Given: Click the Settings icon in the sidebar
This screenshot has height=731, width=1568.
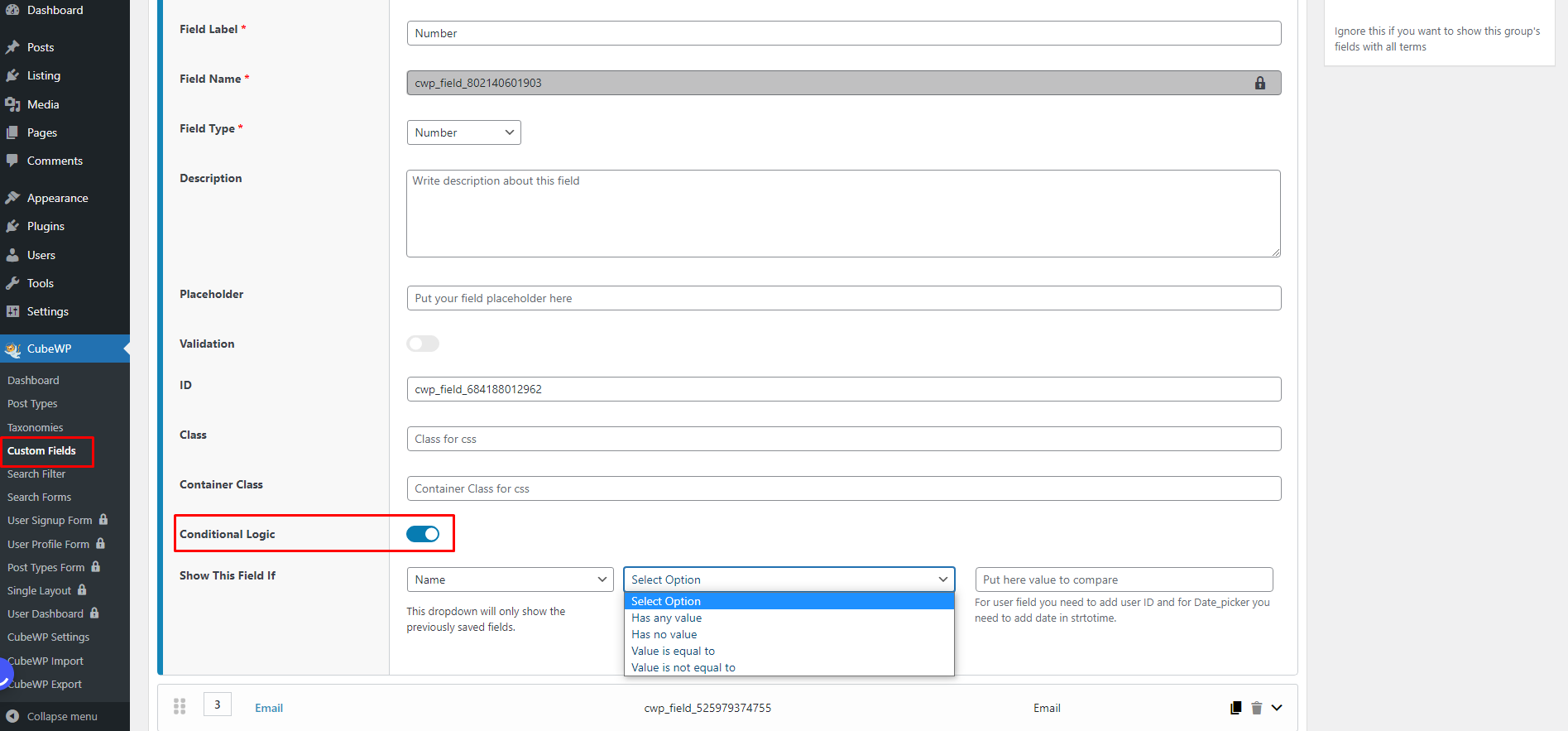Looking at the screenshot, I should click(x=12, y=311).
